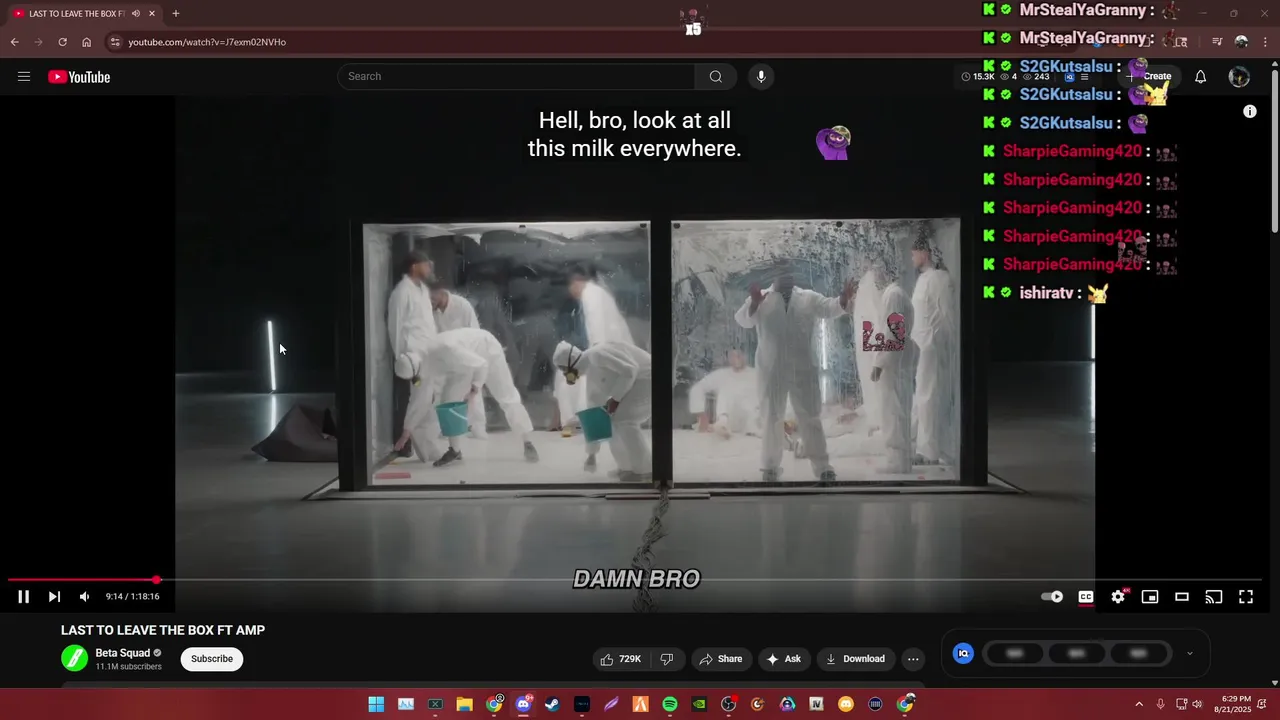Click the vidIQ round logo button
1280x720 pixels.
(x=964, y=653)
